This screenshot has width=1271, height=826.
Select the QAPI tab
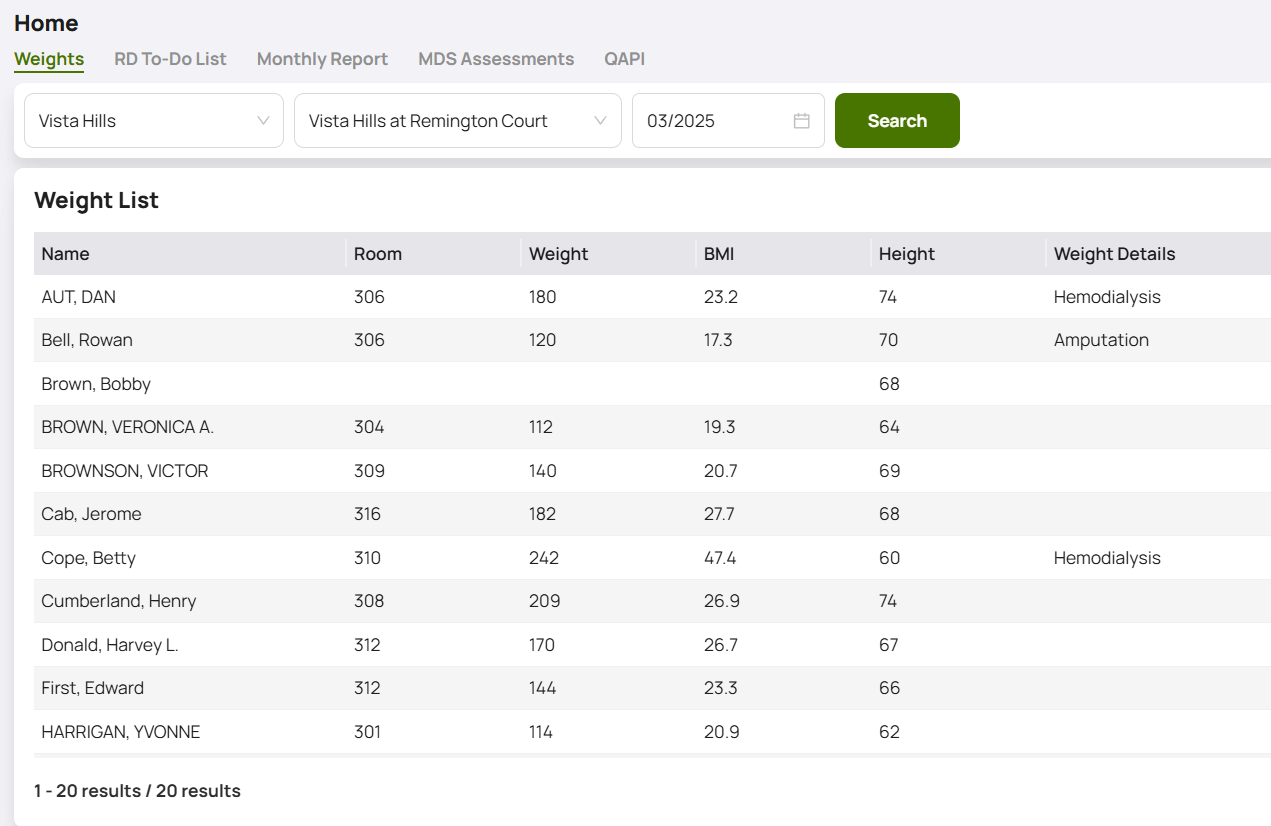(624, 59)
